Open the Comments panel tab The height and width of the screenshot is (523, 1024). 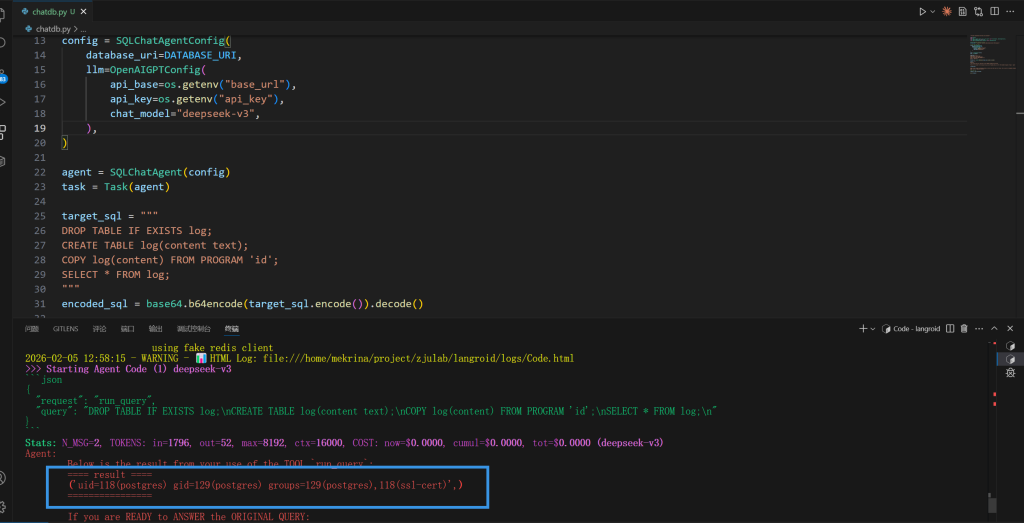pos(99,329)
